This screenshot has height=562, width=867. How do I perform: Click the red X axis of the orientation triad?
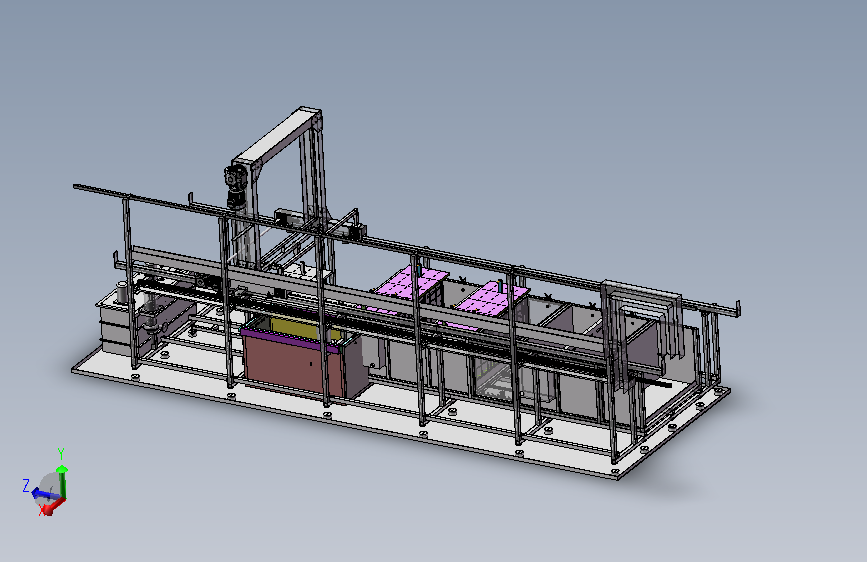(x=54, y=506)
